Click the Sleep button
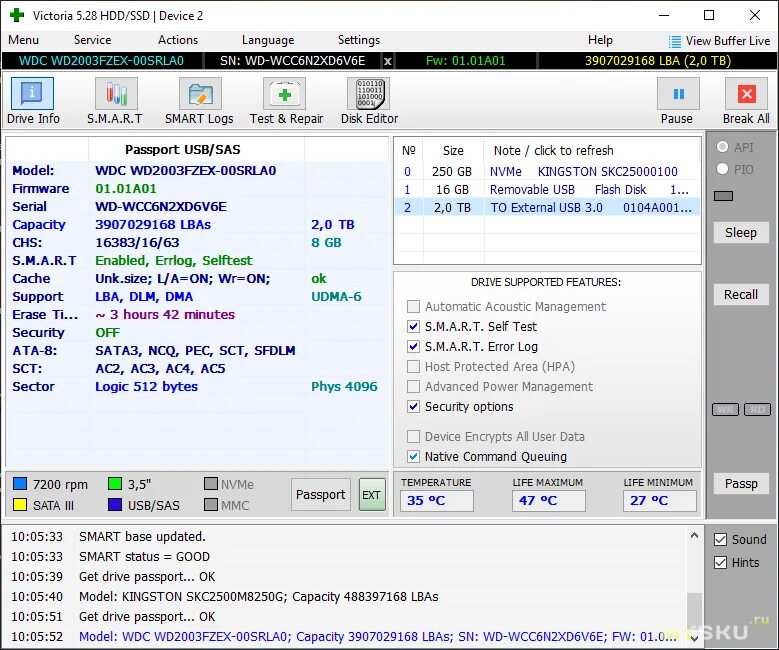 click(x=740, y=233)
